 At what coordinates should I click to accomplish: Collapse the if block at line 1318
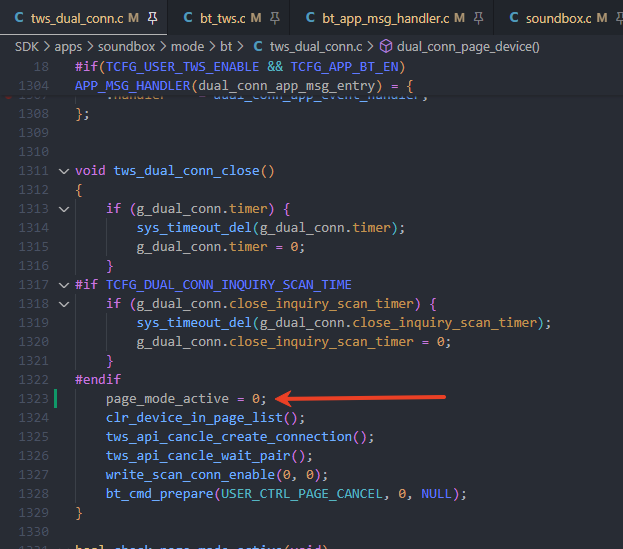pyautogui.click(x=64, y=304)
